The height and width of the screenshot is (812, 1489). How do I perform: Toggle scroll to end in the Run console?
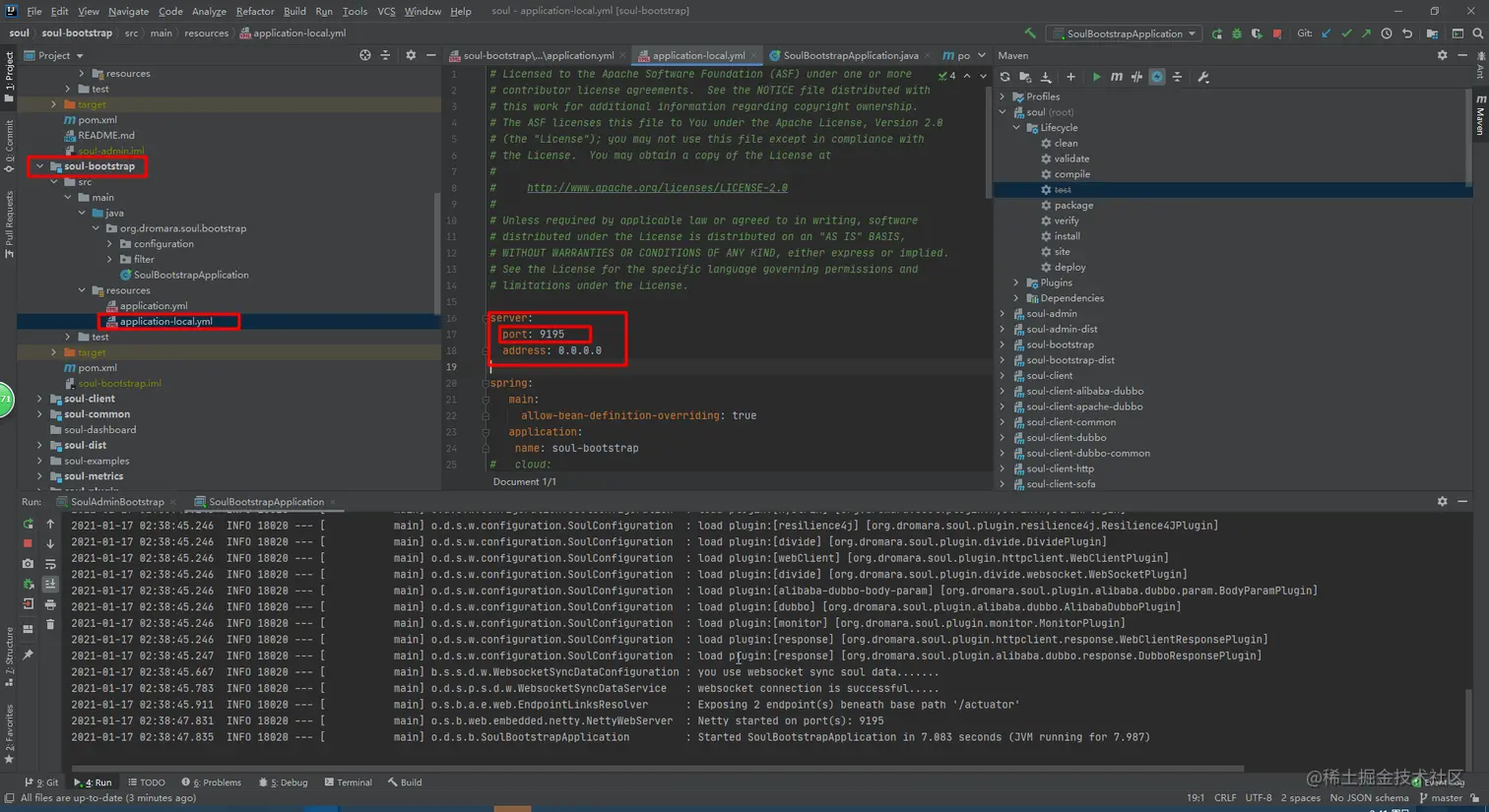pos(50,584)
